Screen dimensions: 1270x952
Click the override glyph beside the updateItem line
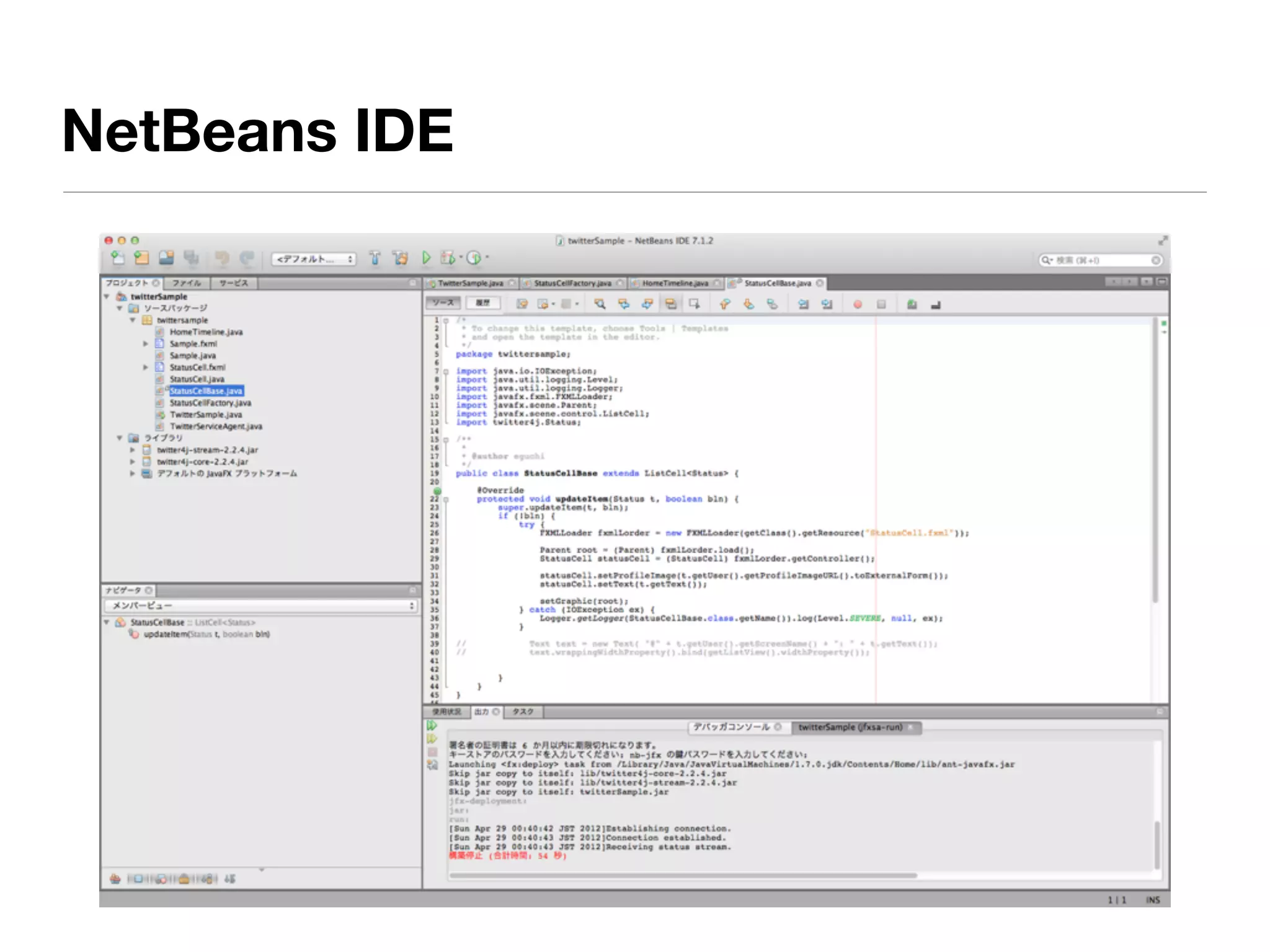tap(437, 491)
